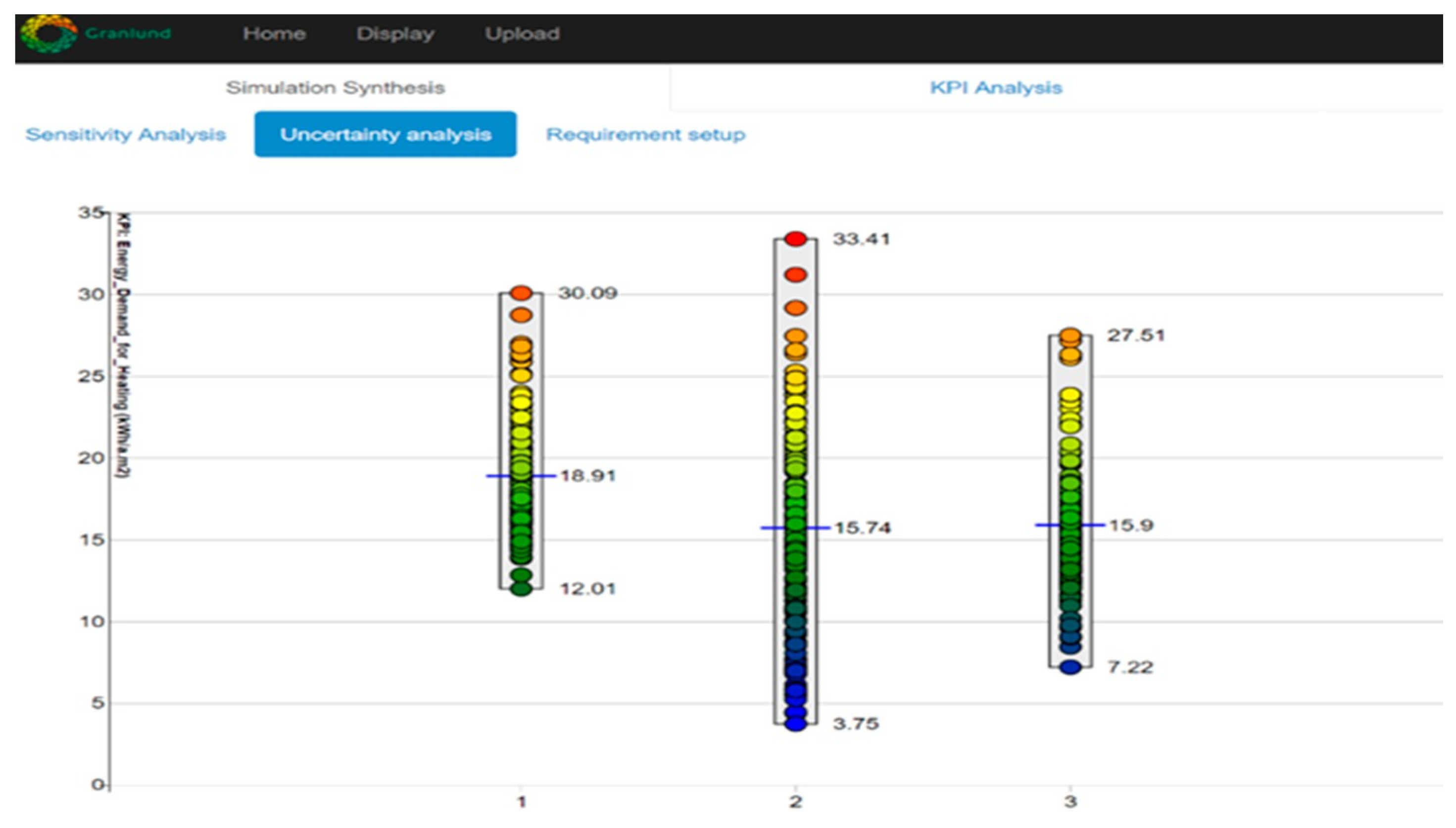Click x-axis label 2

(x=795, y=802)
